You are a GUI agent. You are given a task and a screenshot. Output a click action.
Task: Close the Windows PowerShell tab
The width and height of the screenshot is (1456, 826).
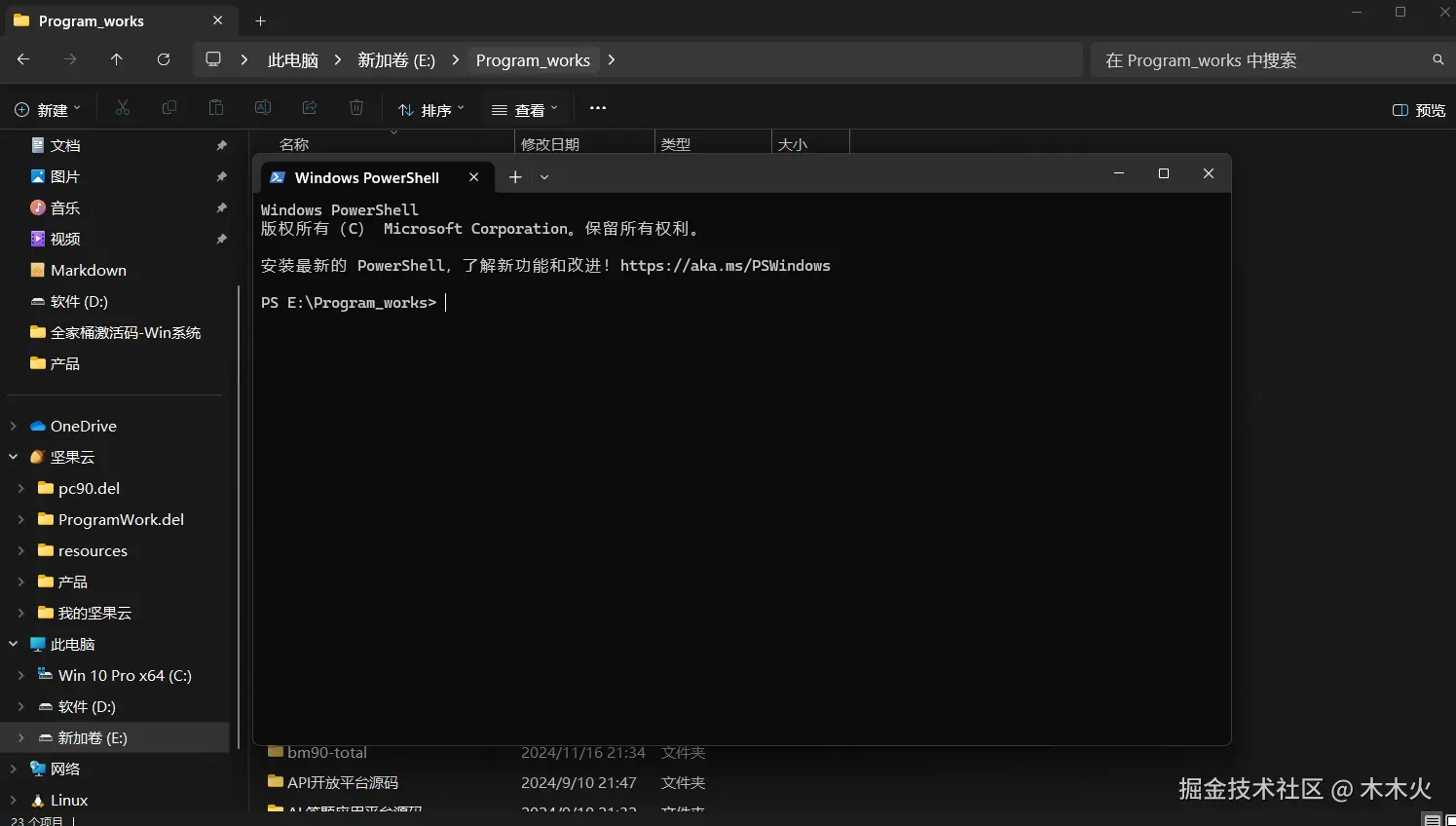point(473,177)
